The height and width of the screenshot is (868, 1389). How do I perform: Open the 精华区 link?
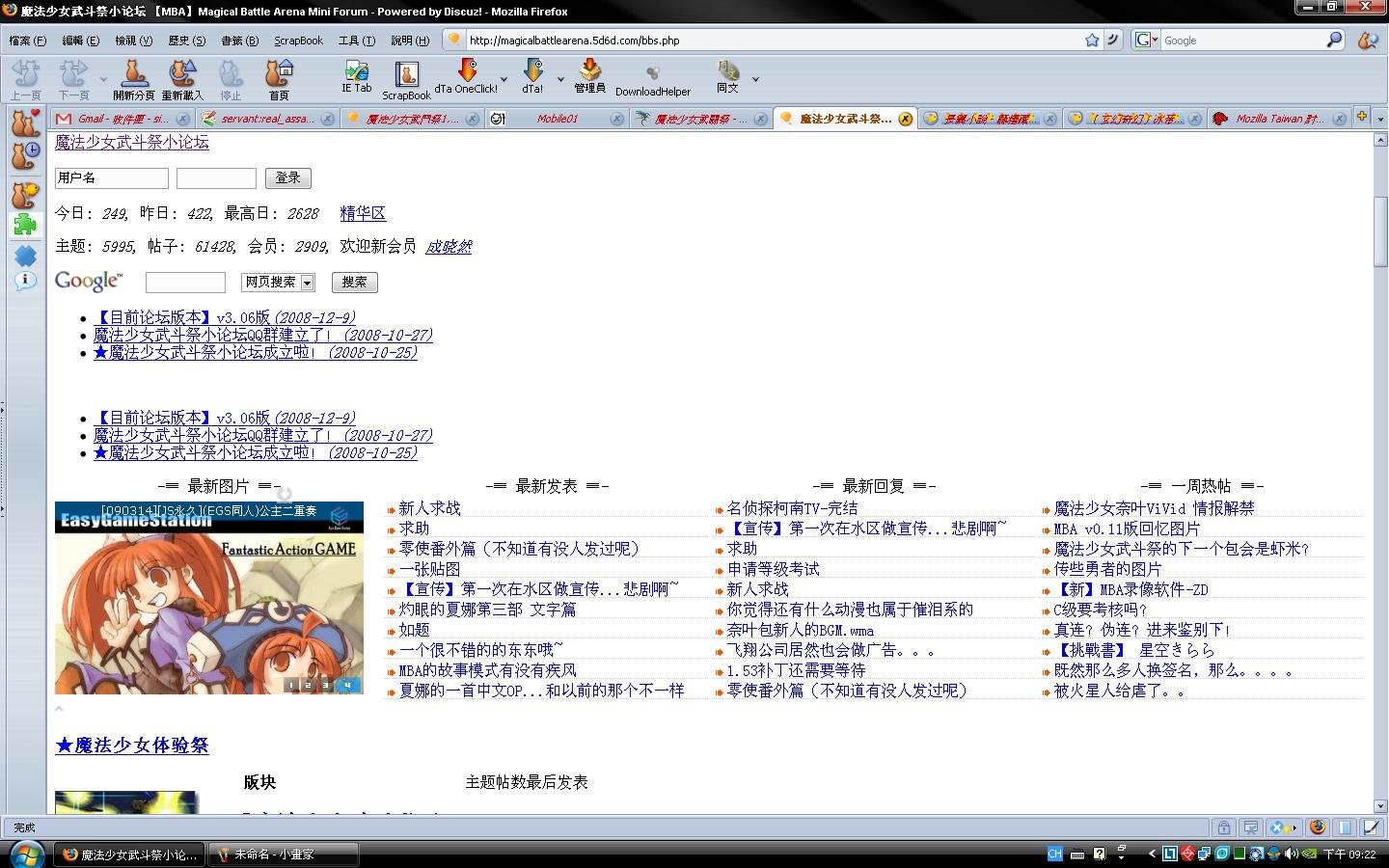363,213
